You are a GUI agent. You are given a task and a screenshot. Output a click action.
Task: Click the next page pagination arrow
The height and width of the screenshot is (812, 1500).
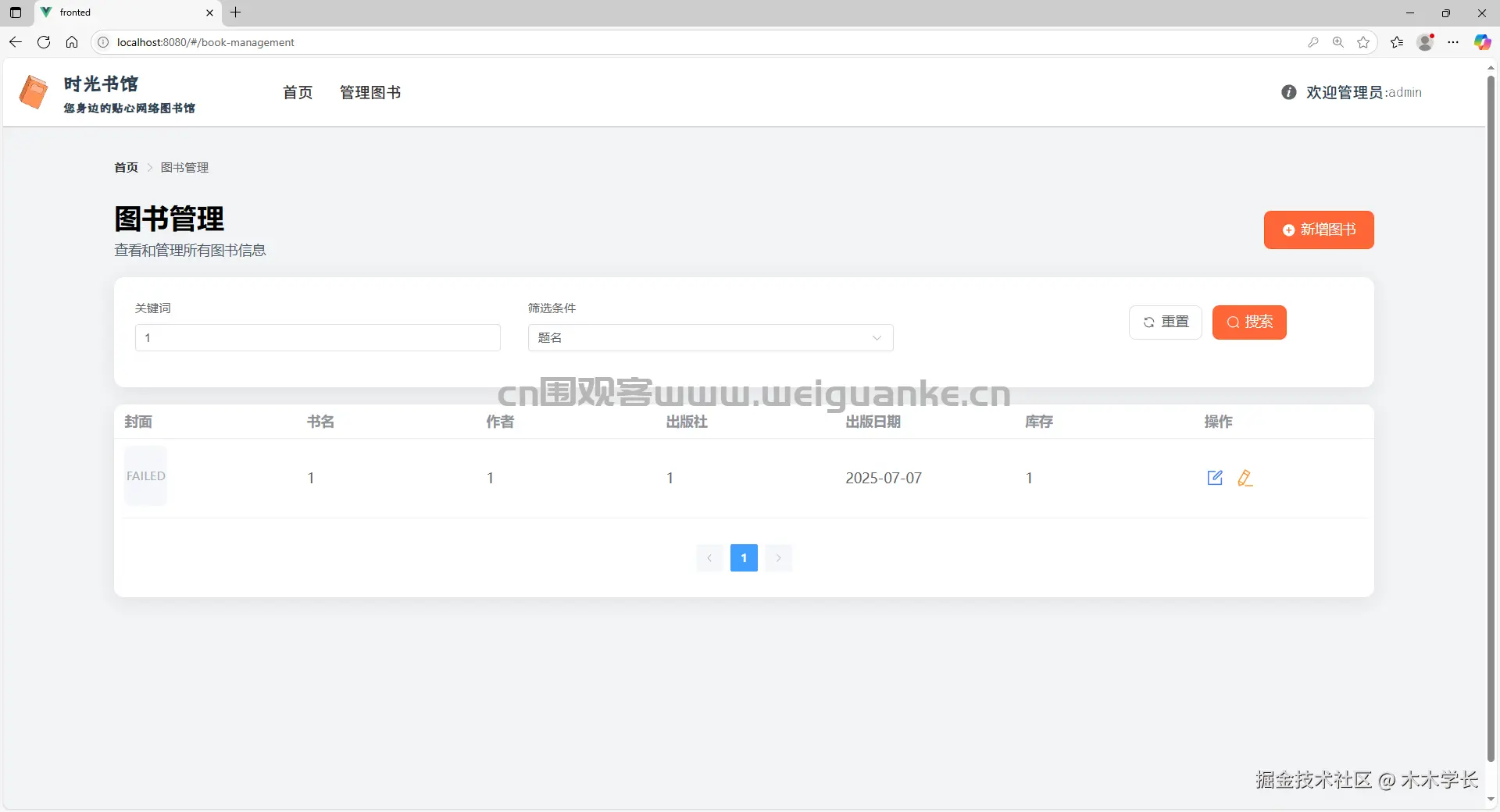point(778,557)
